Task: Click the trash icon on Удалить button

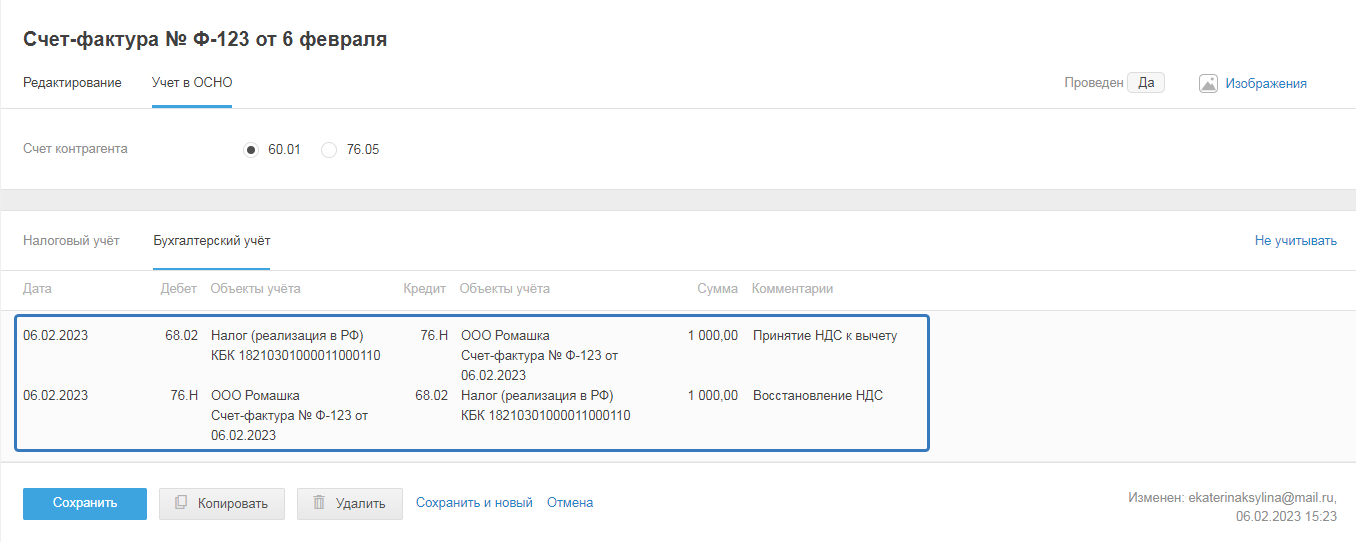Action: [319, 503]
